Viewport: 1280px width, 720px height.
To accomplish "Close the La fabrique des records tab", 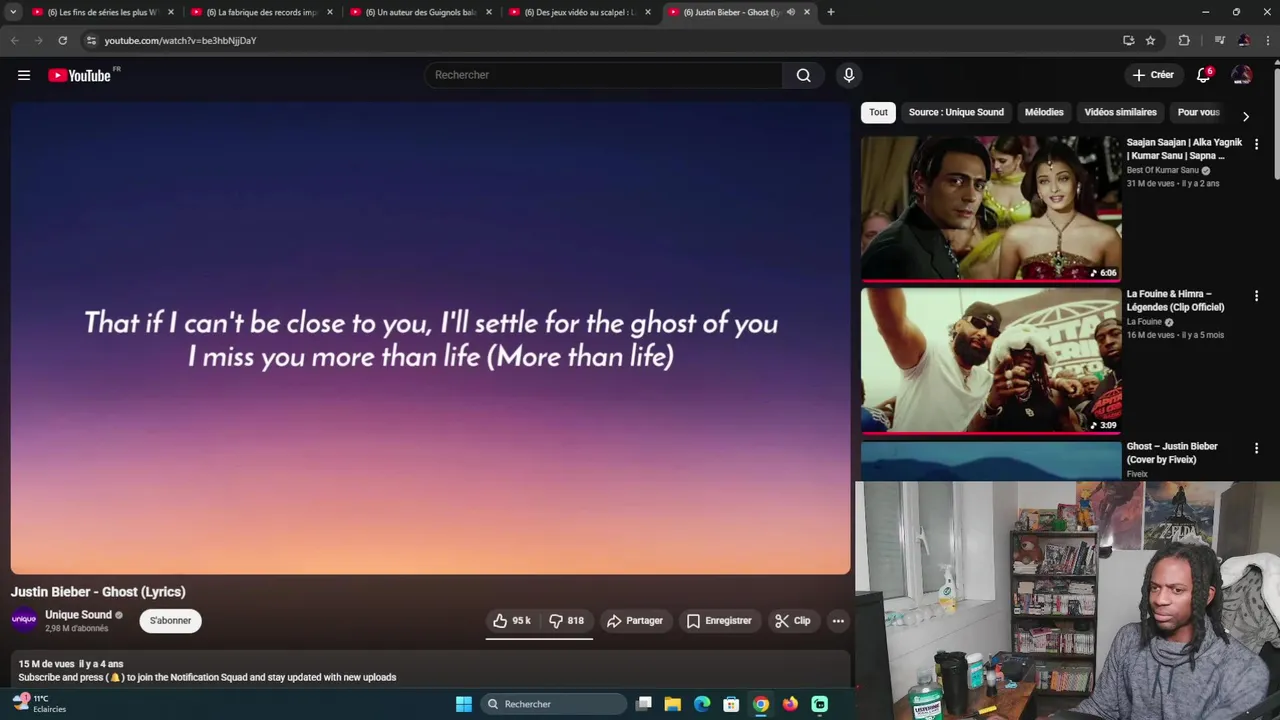I will [329, 12].
